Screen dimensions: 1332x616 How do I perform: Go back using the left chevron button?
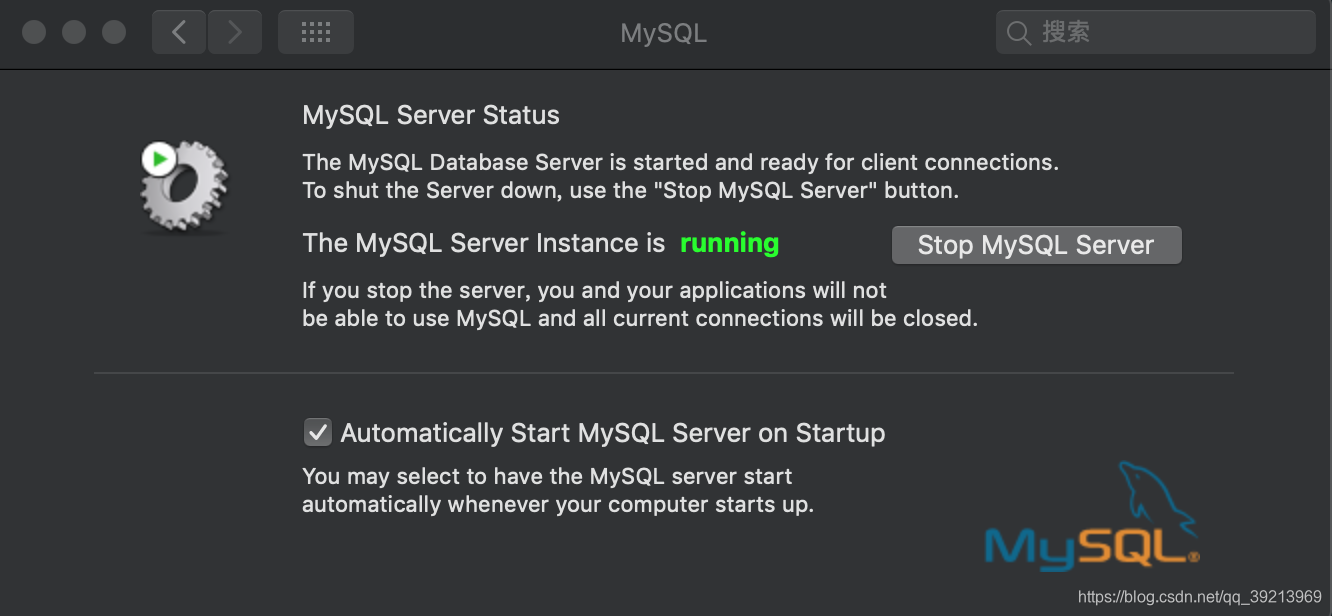179,32
